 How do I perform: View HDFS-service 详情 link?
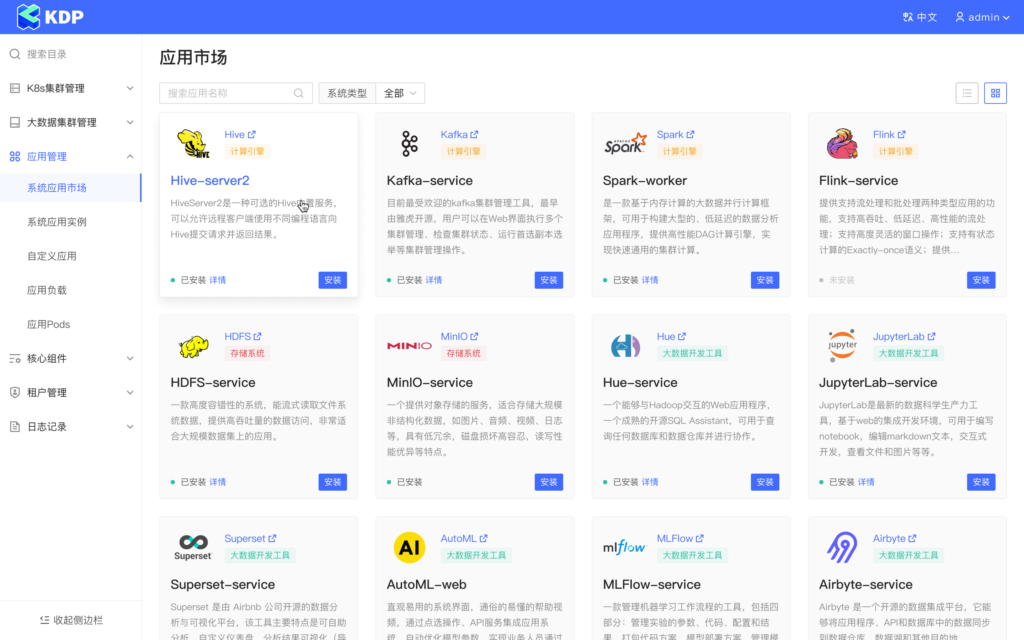[217, 482]
